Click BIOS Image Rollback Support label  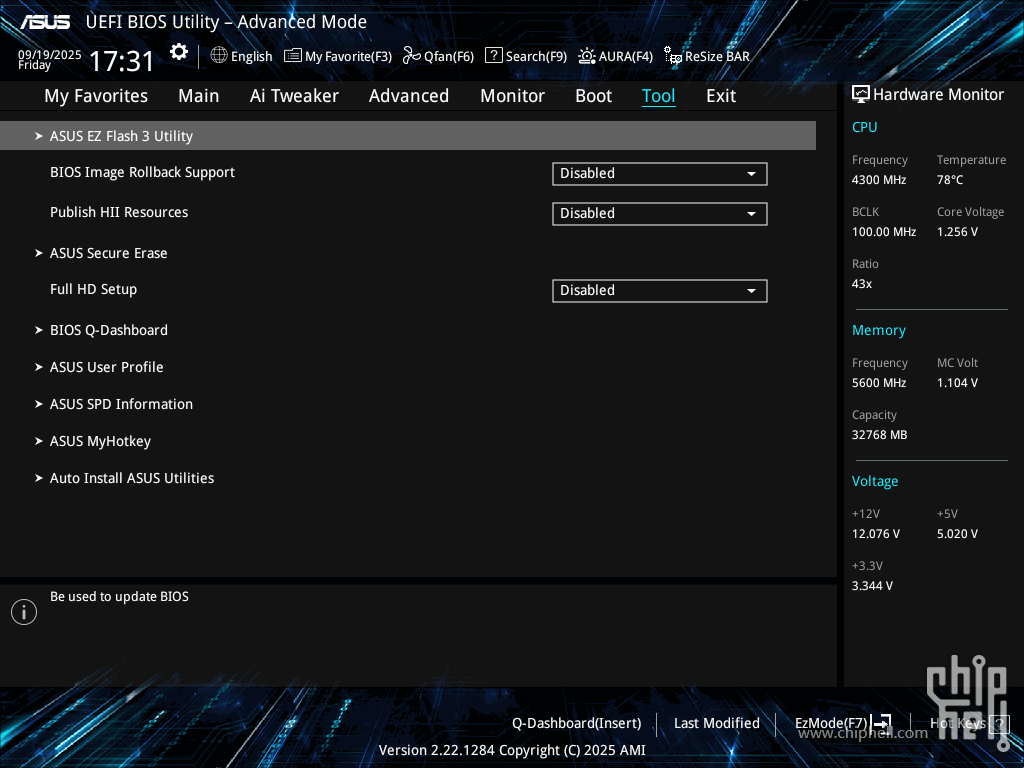(x=142, y=172)
